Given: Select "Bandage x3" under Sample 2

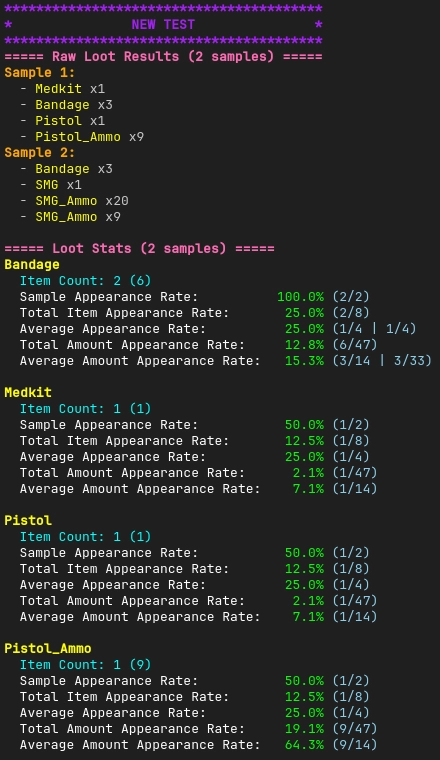Looking at the screenshot, I should (x=74, y=168).
